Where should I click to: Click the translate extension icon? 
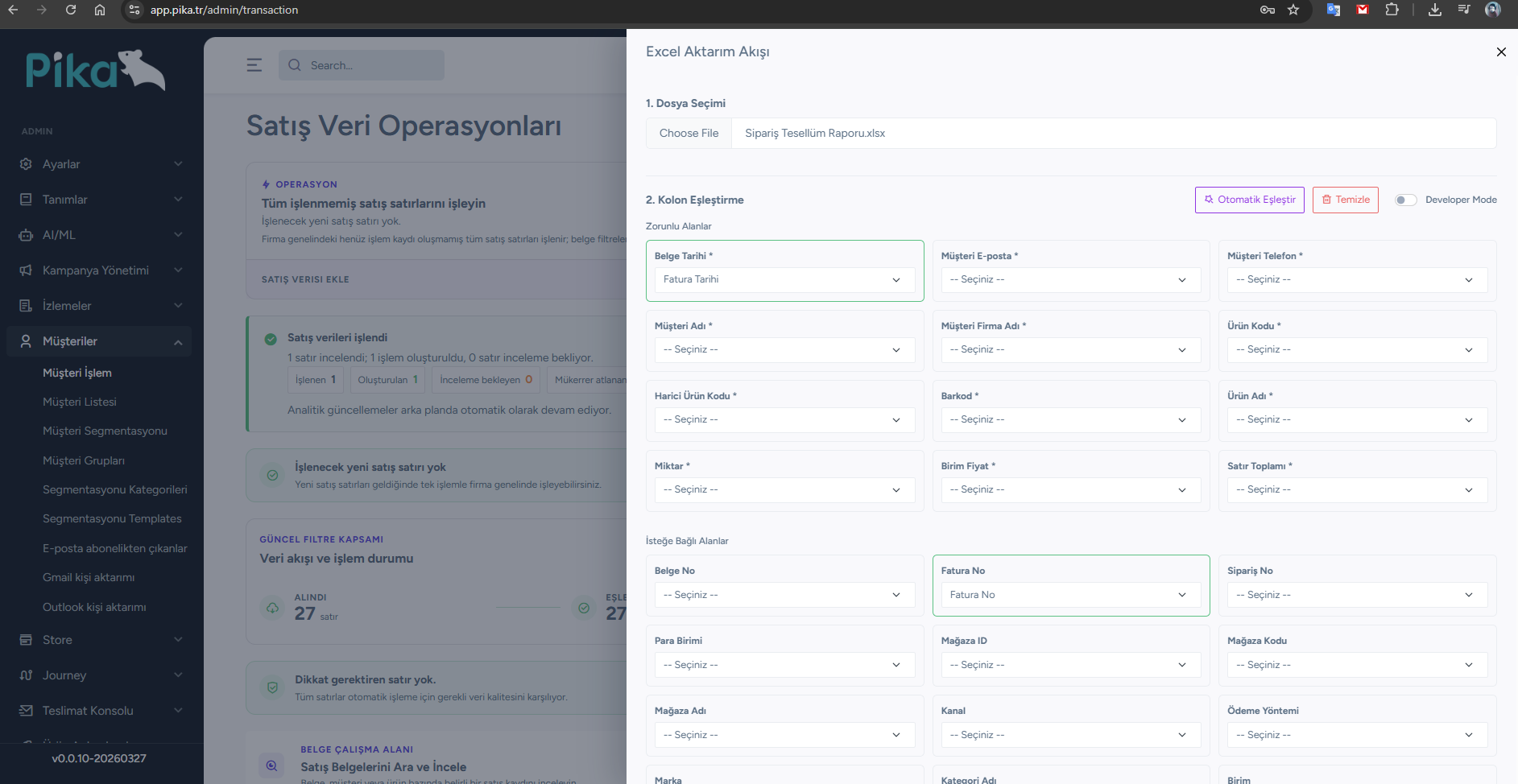coord(1334,10)
